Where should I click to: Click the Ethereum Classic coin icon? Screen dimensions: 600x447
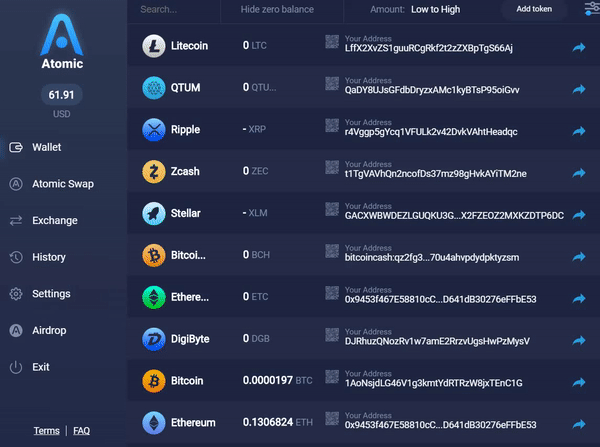pyautogui.click(x=154, y=297)
